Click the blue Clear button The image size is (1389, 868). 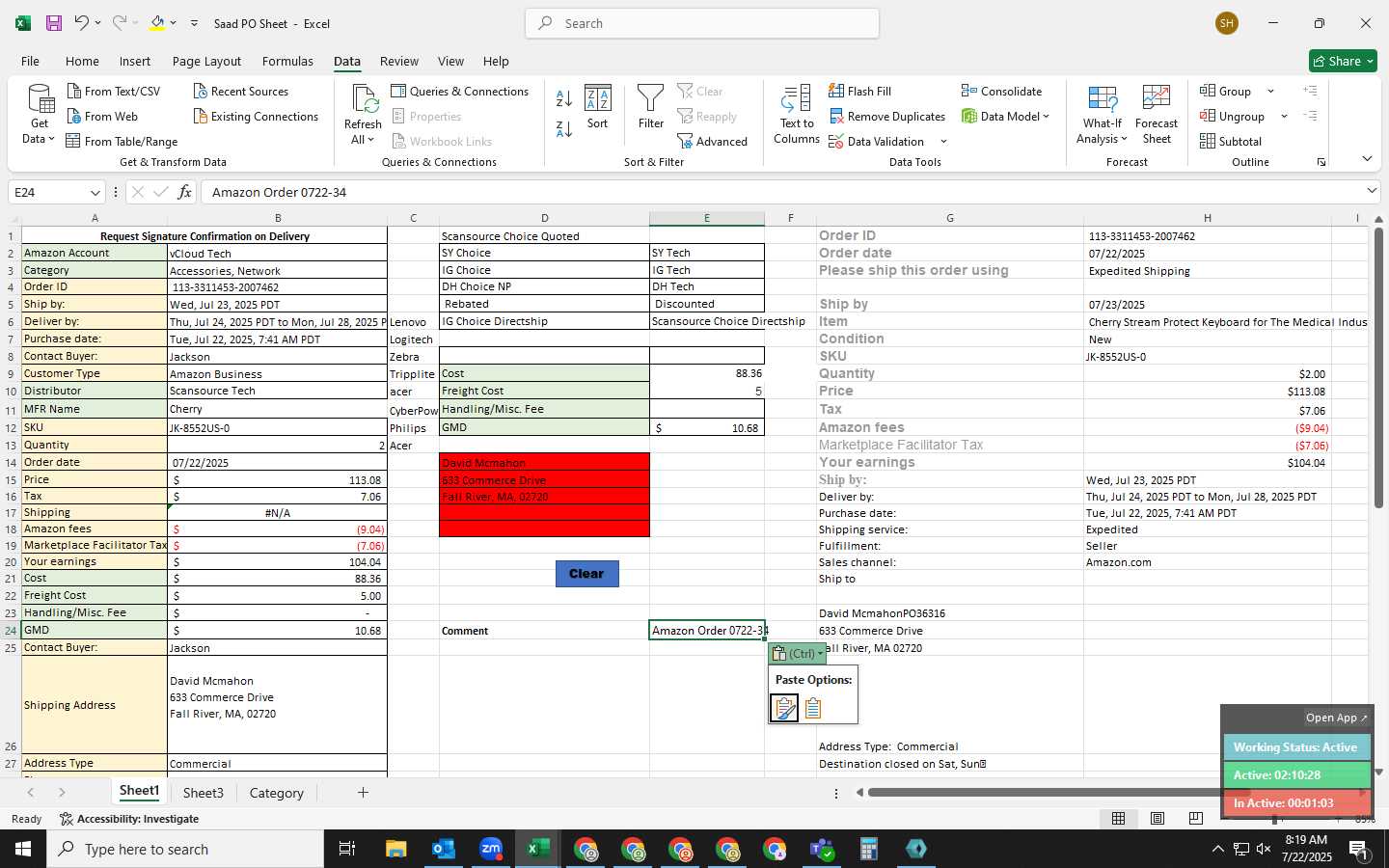point(586,573)
